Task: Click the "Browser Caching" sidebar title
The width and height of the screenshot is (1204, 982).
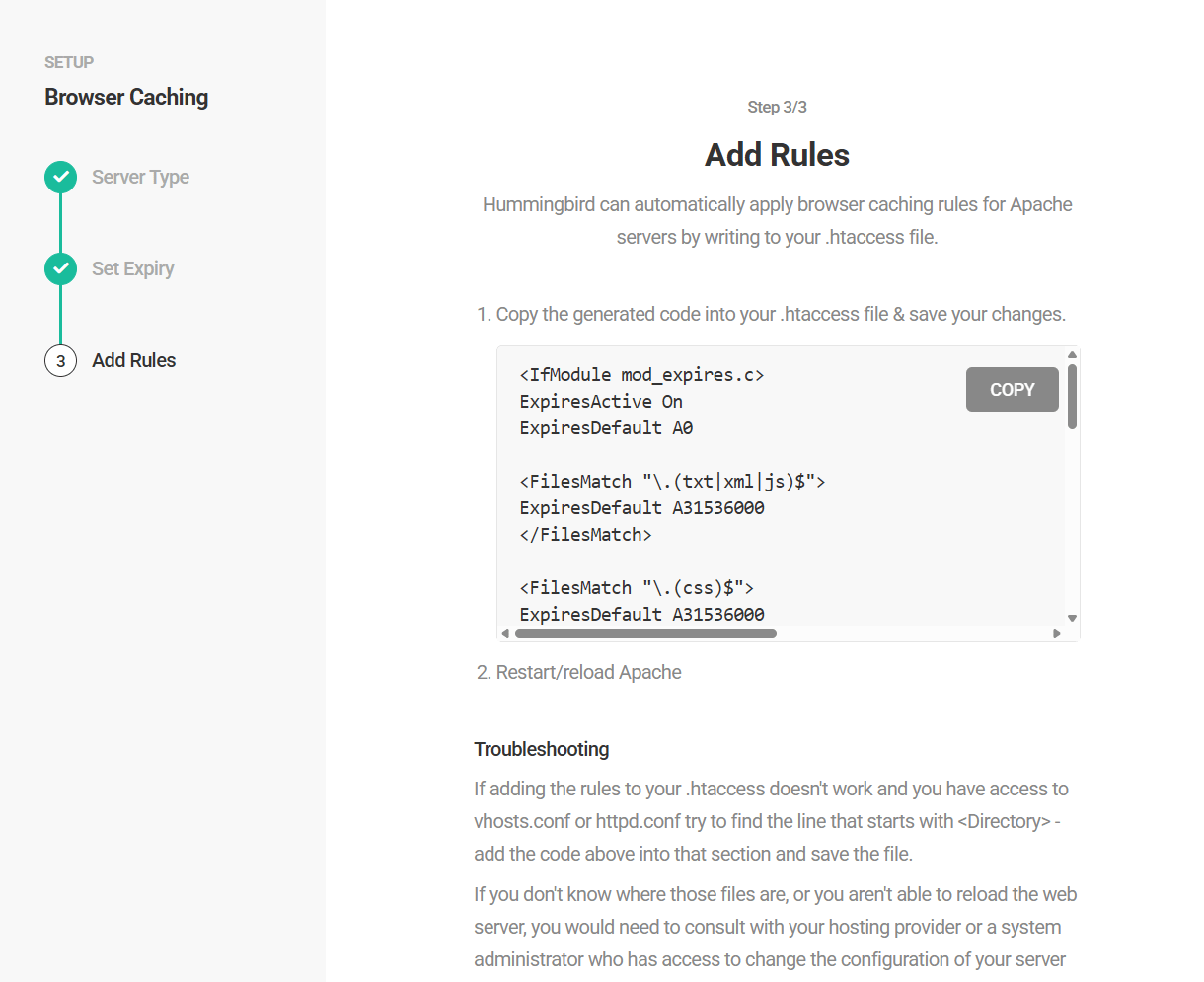Action: pos(126,97)
